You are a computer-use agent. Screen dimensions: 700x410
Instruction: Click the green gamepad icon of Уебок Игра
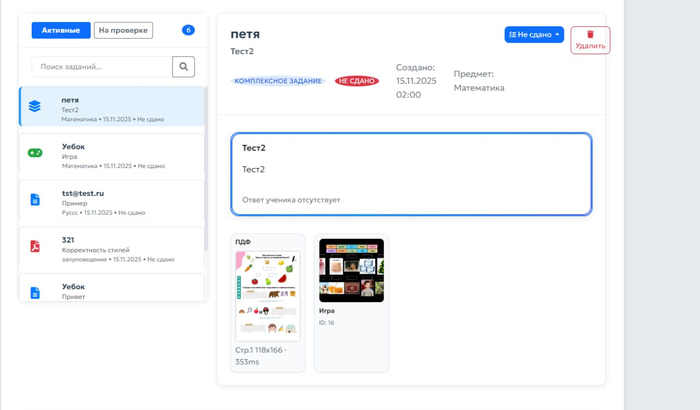click(35, 153)
